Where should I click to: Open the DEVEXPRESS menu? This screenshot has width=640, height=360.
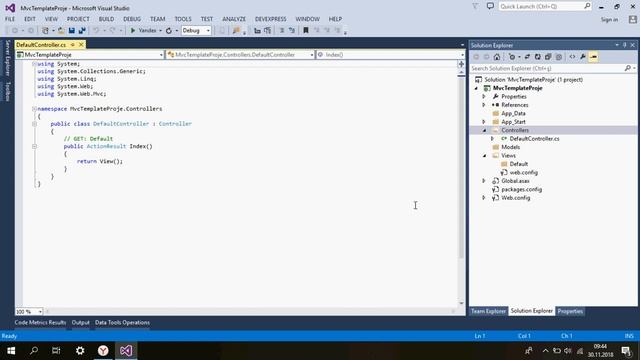click(271, 19)
